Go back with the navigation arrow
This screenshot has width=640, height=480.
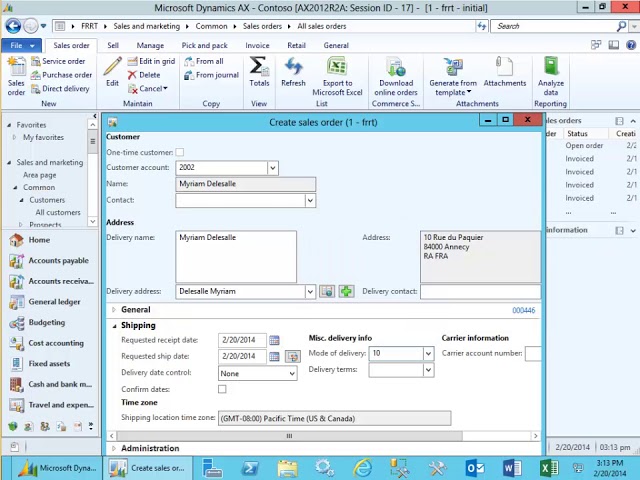coord(13,26)
